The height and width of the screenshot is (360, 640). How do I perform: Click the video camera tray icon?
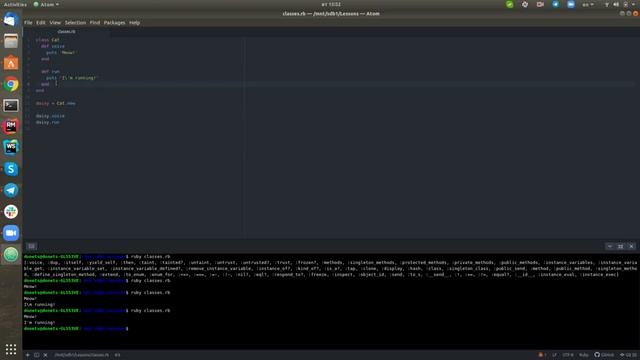(540, 4)
